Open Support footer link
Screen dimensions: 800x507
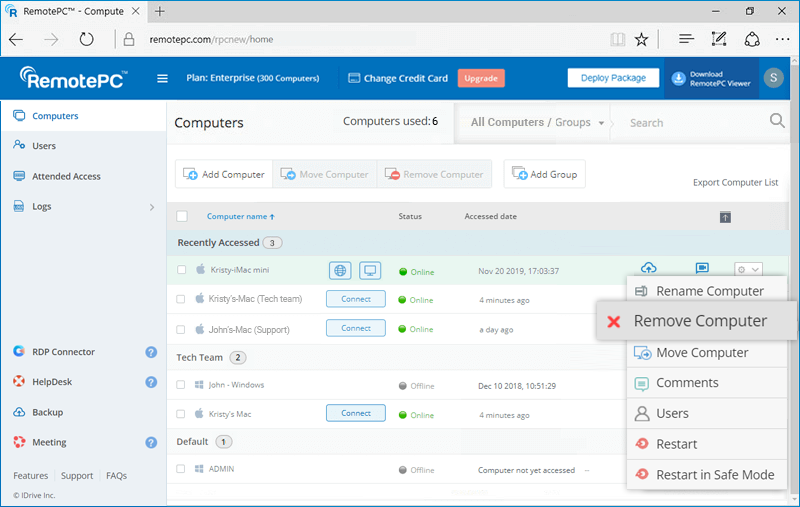tap(77, 475)
